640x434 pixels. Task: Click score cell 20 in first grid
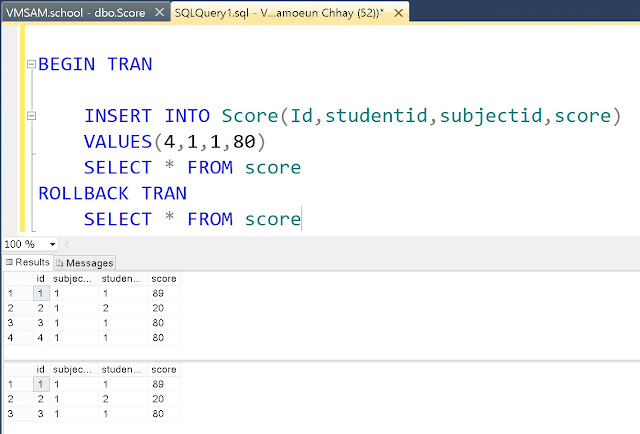pos(164,308)
